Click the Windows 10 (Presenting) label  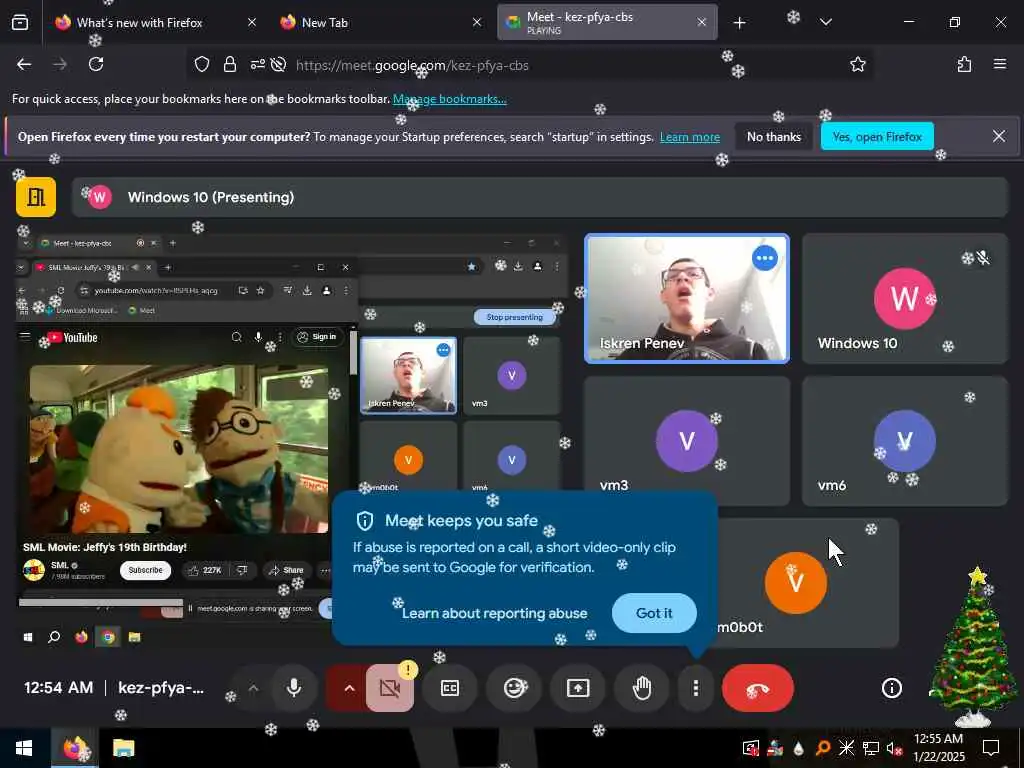pos(211,197)
